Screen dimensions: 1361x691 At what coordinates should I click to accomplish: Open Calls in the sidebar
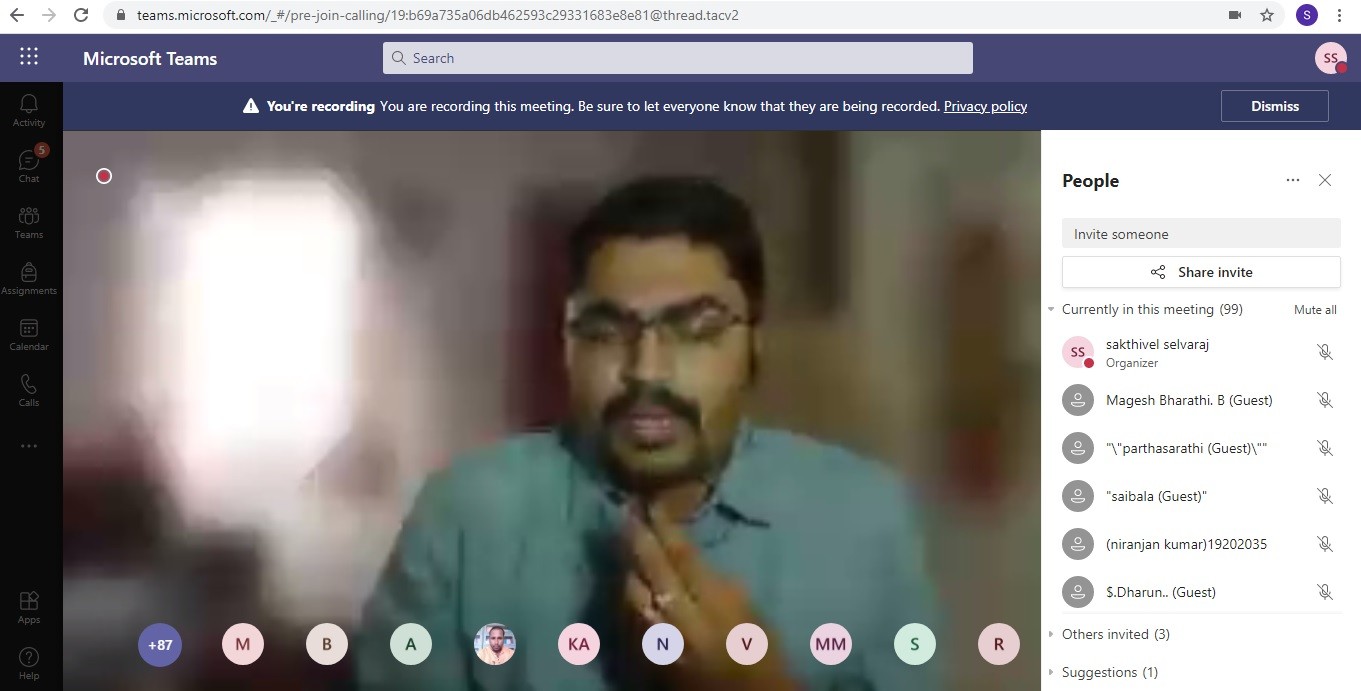click(29, 389)
